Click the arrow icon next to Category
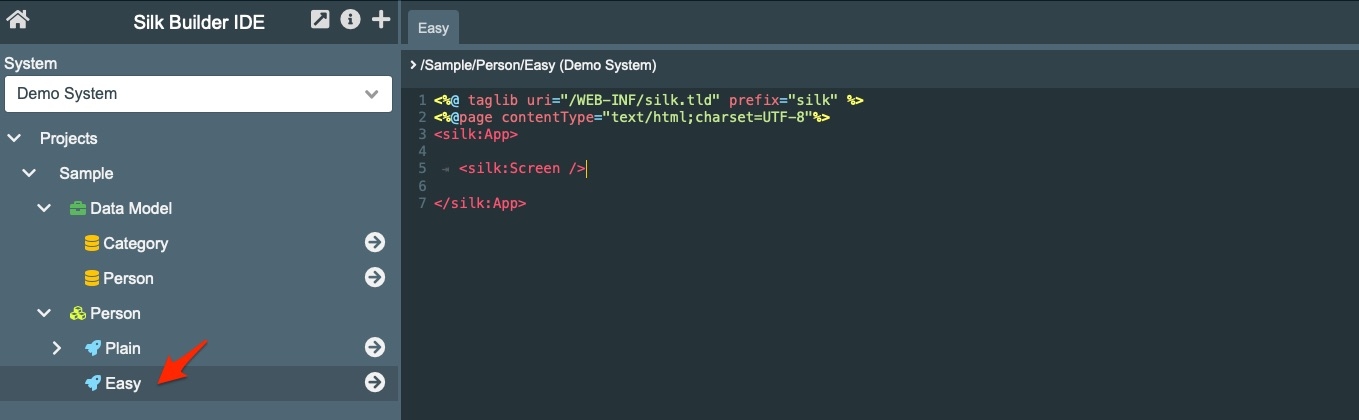Screen dimensions: 1359x420 point(375,243)
